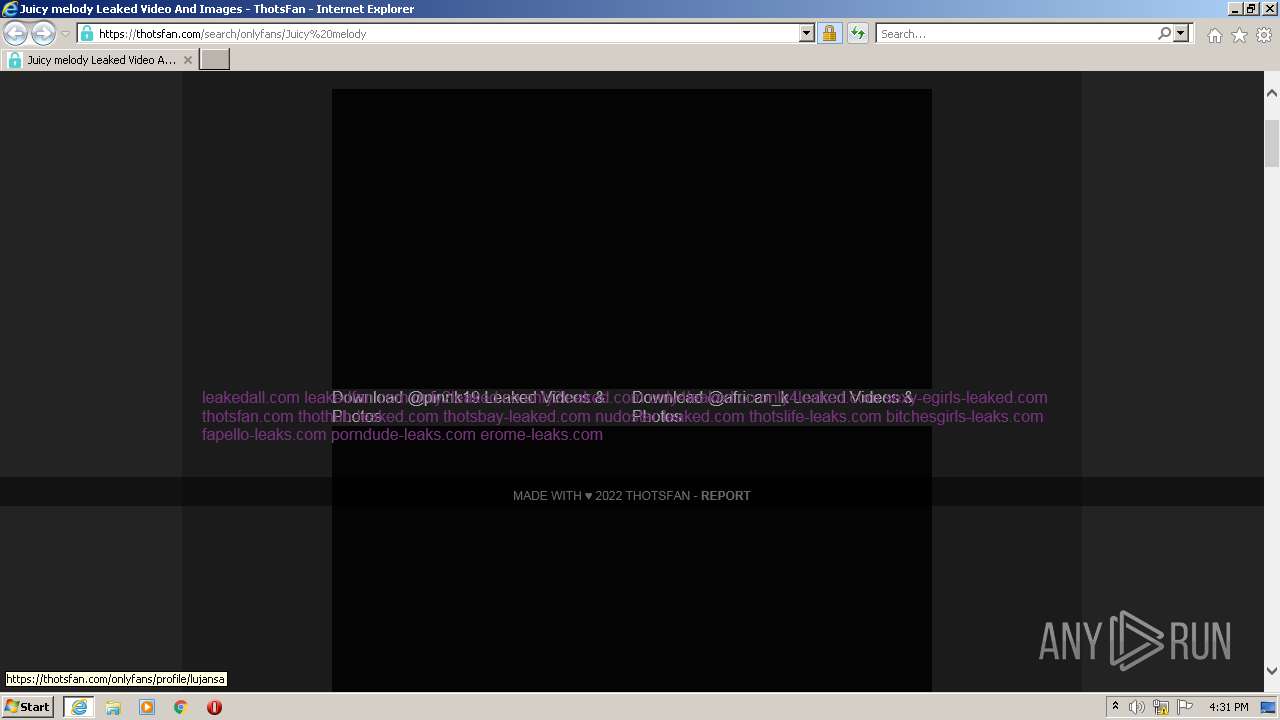
Task: Open the leakedall.com link
Action: [x=250, y=398]
